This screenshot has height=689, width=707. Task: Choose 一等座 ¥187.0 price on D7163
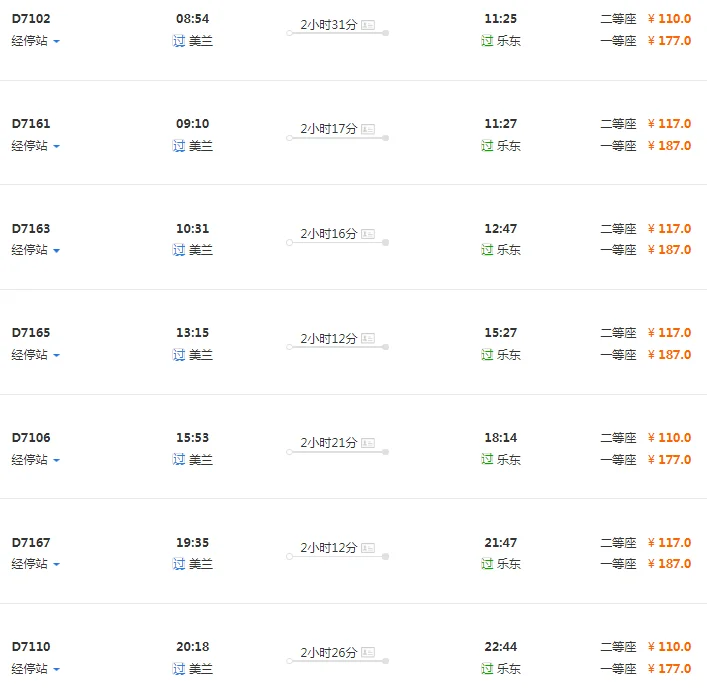click(669, 250)
